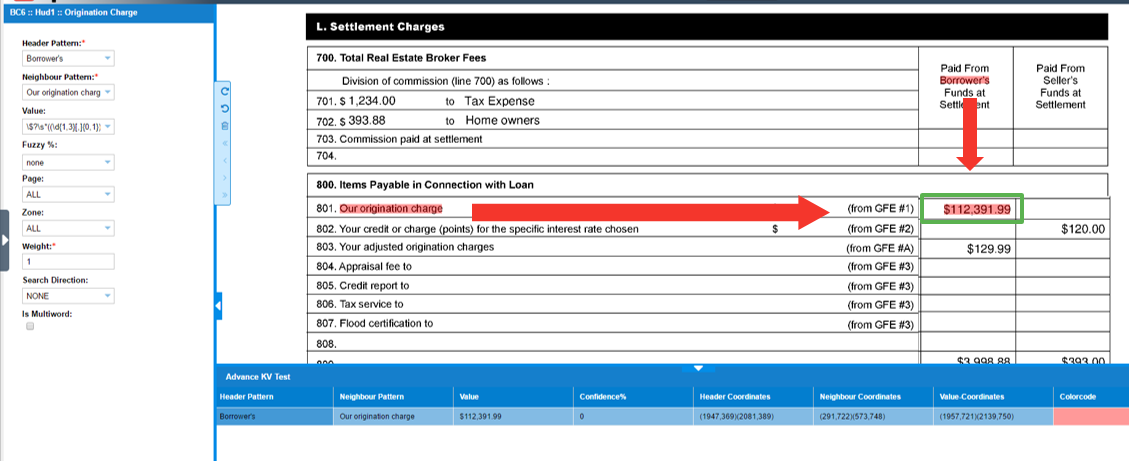Click the confidence value 0 cell
The width and height of the screenshot is (1129, 461).
point(634,416)
